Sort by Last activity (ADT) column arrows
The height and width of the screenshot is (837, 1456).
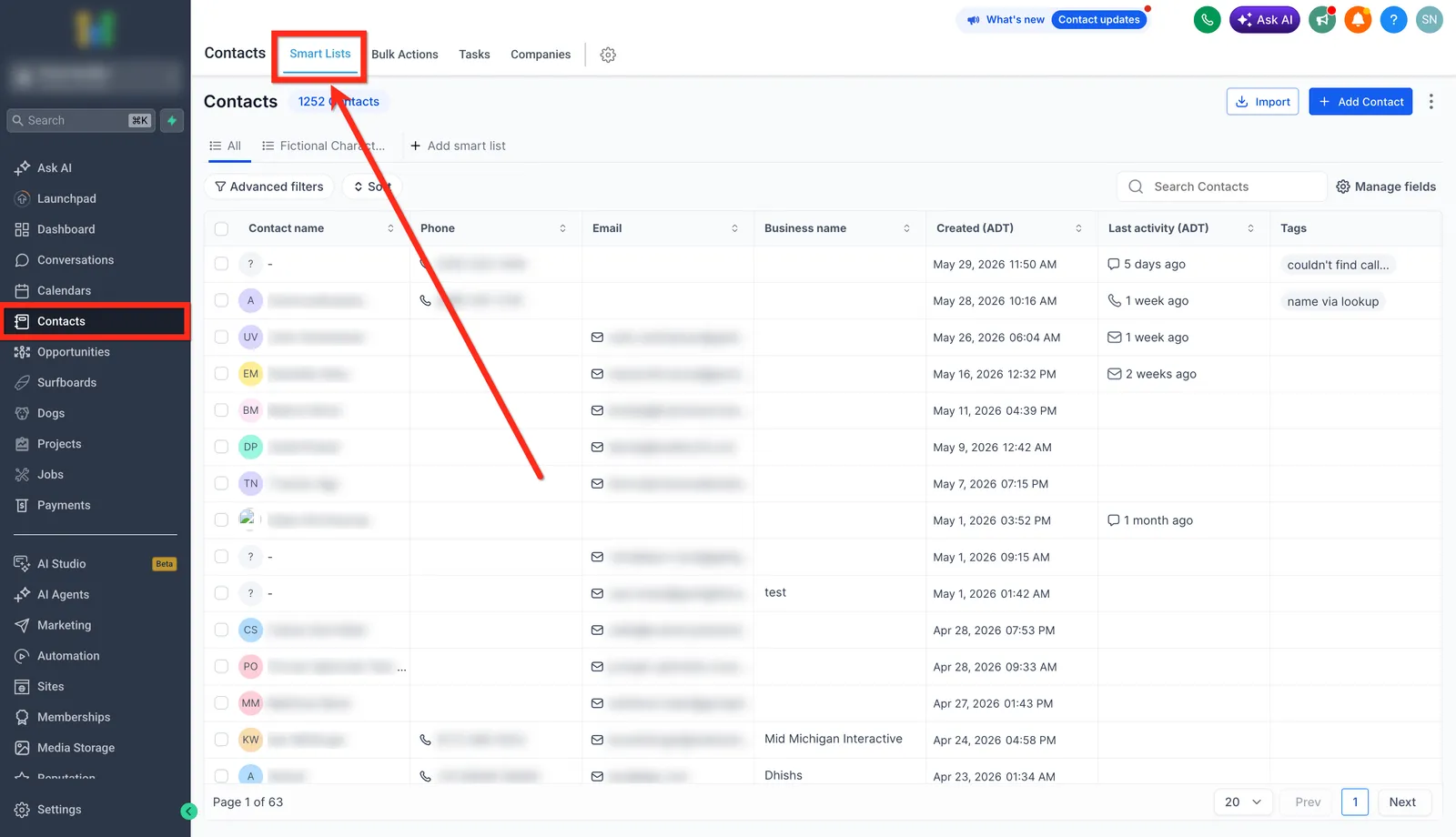coord(1250,228)
